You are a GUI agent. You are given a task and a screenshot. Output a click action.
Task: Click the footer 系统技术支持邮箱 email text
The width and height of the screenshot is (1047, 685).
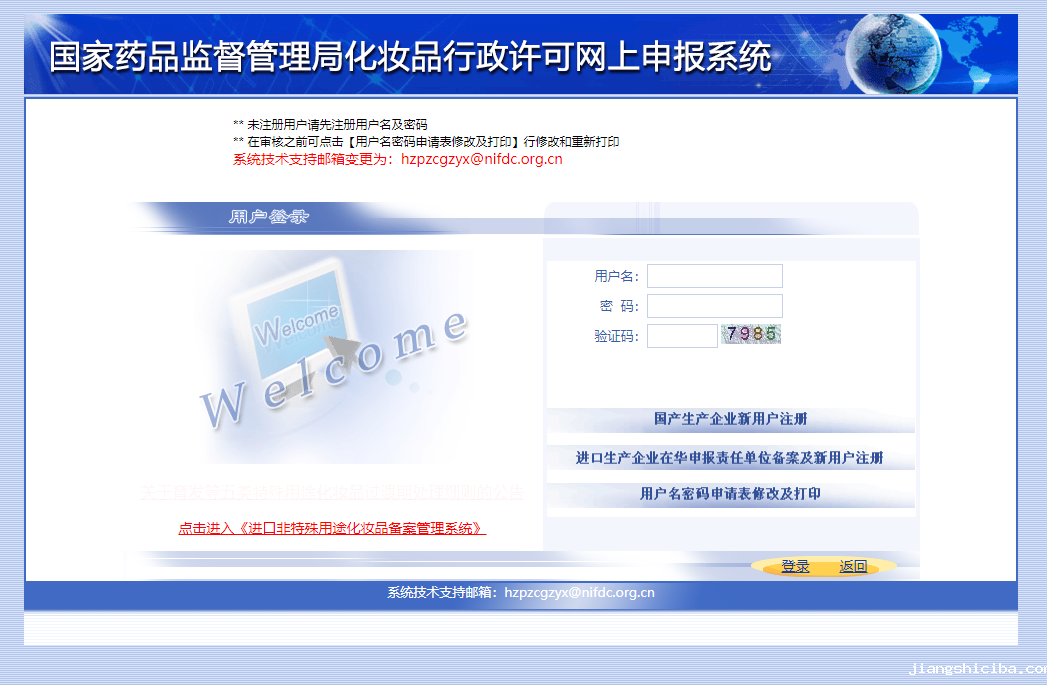pos(521,593)
